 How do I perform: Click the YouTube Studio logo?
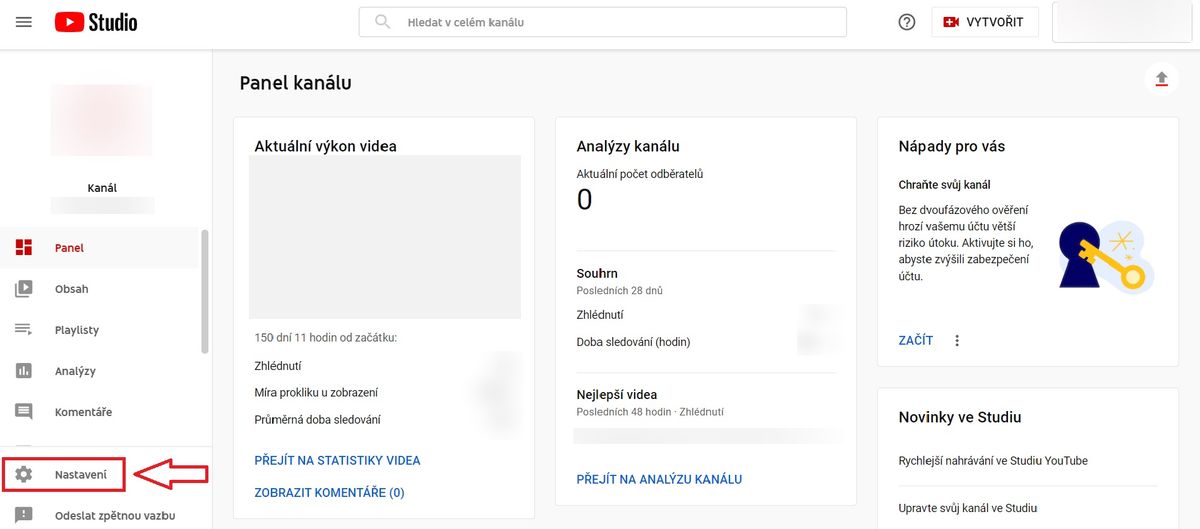tap(96, 22)
